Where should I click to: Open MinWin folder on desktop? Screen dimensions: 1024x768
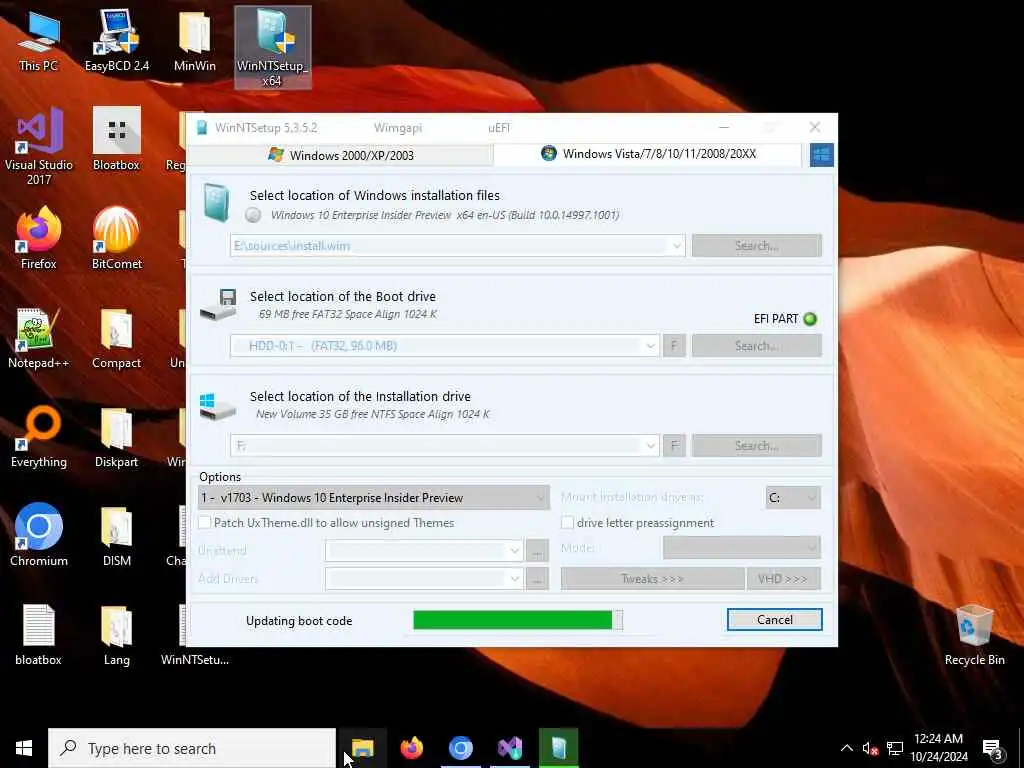tap(194, 42)
